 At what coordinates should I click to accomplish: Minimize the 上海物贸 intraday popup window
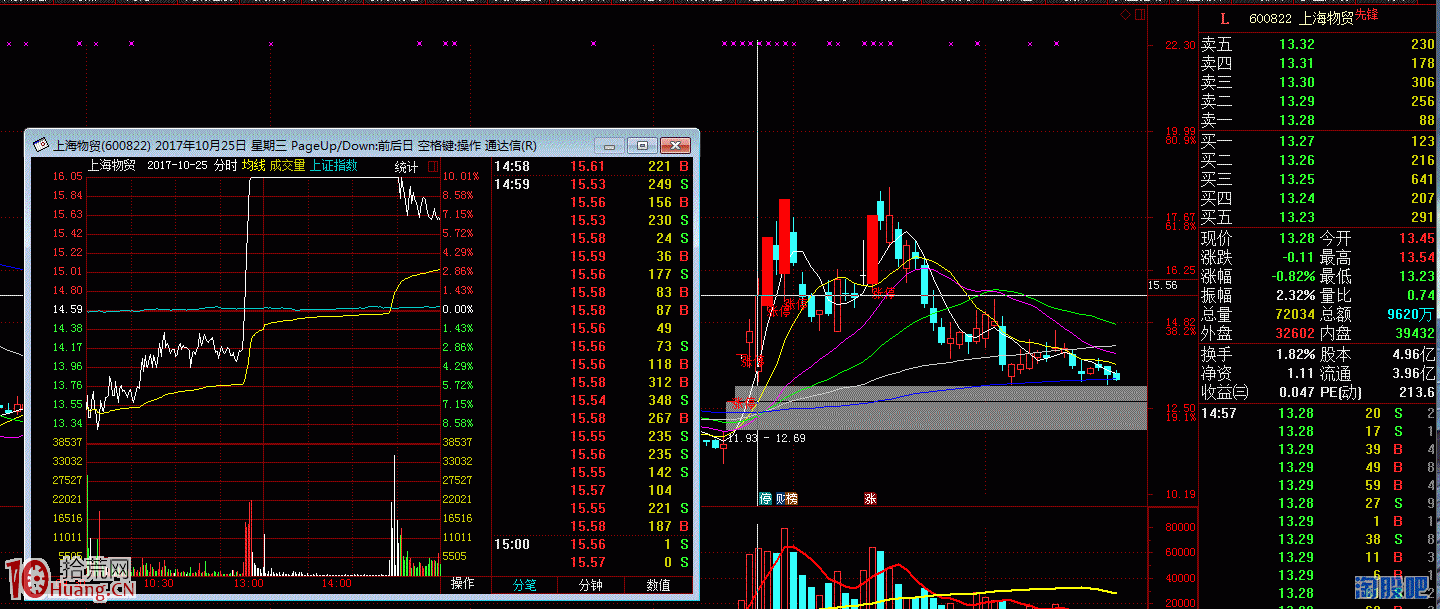[x=609, y=145]
